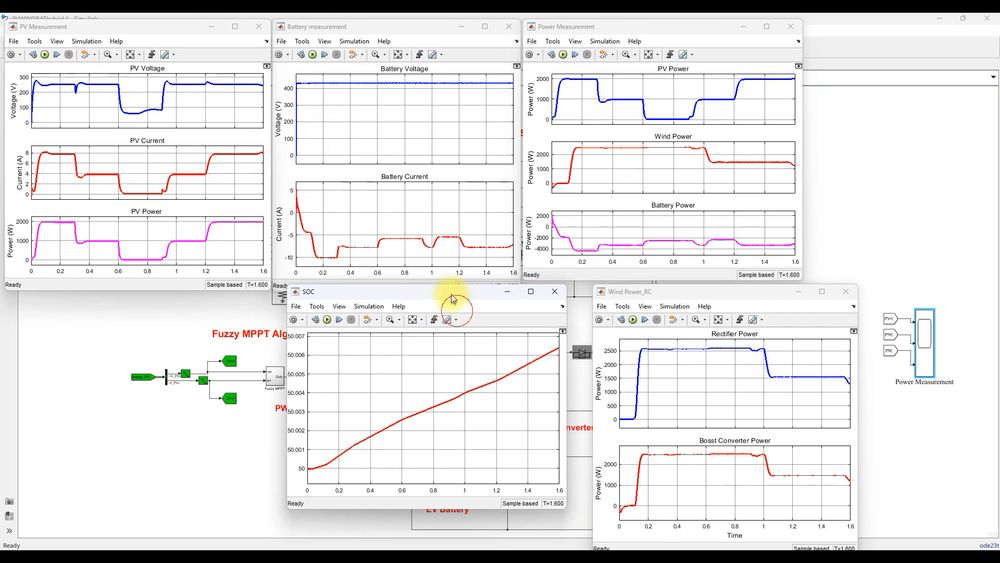Open Simulation menu in SOC window
1000x563 pixels.
coord(369,306)
